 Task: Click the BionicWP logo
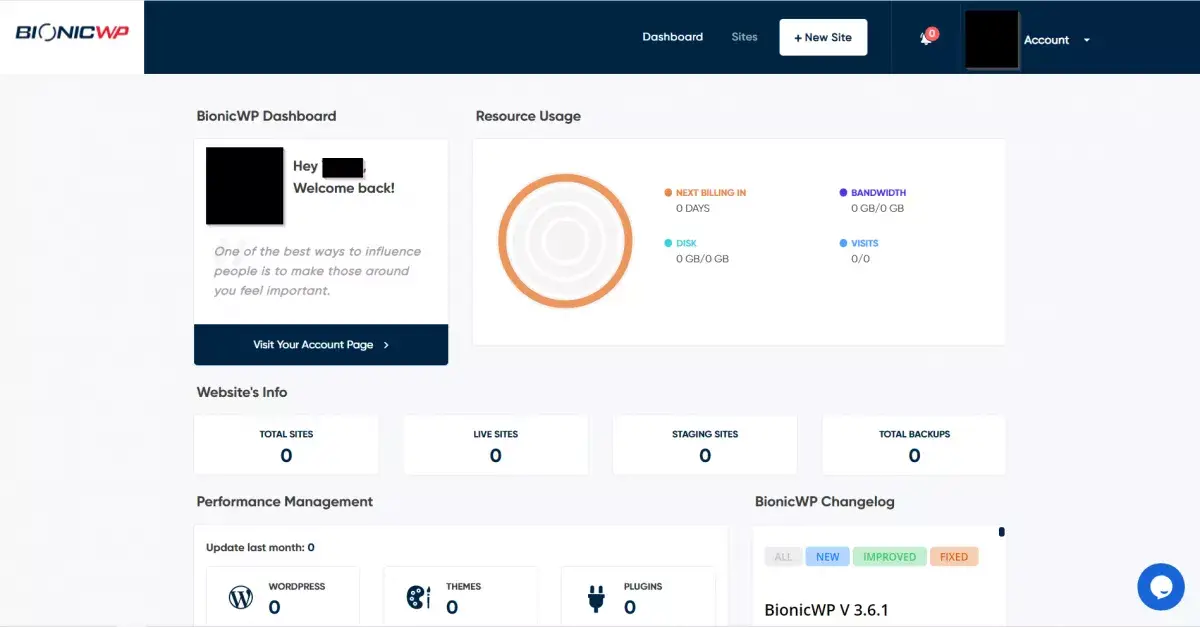coord(72,33)
